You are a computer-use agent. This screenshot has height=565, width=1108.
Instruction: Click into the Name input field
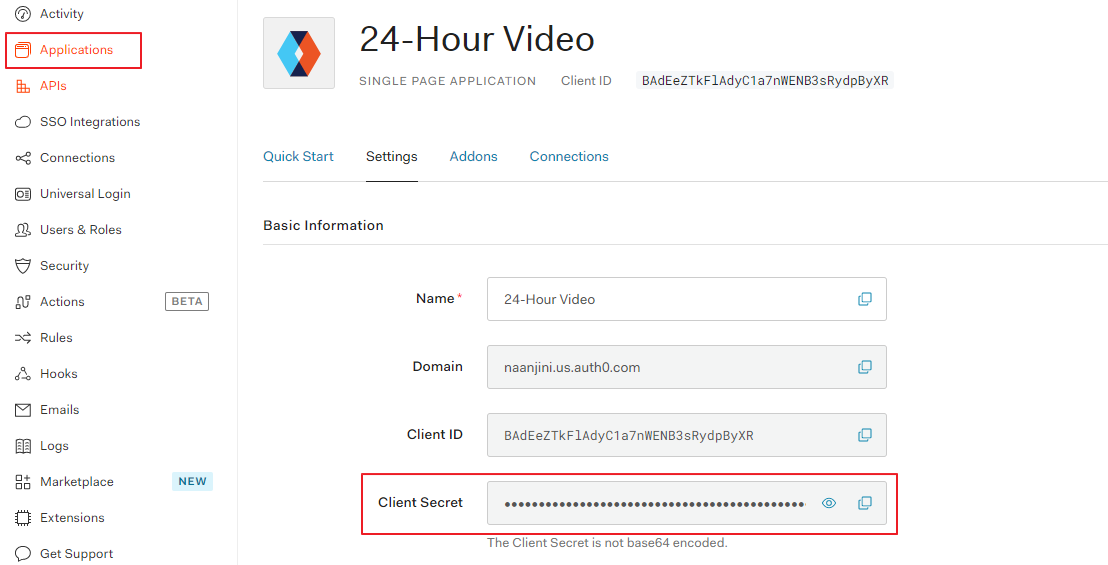point(687,299)
